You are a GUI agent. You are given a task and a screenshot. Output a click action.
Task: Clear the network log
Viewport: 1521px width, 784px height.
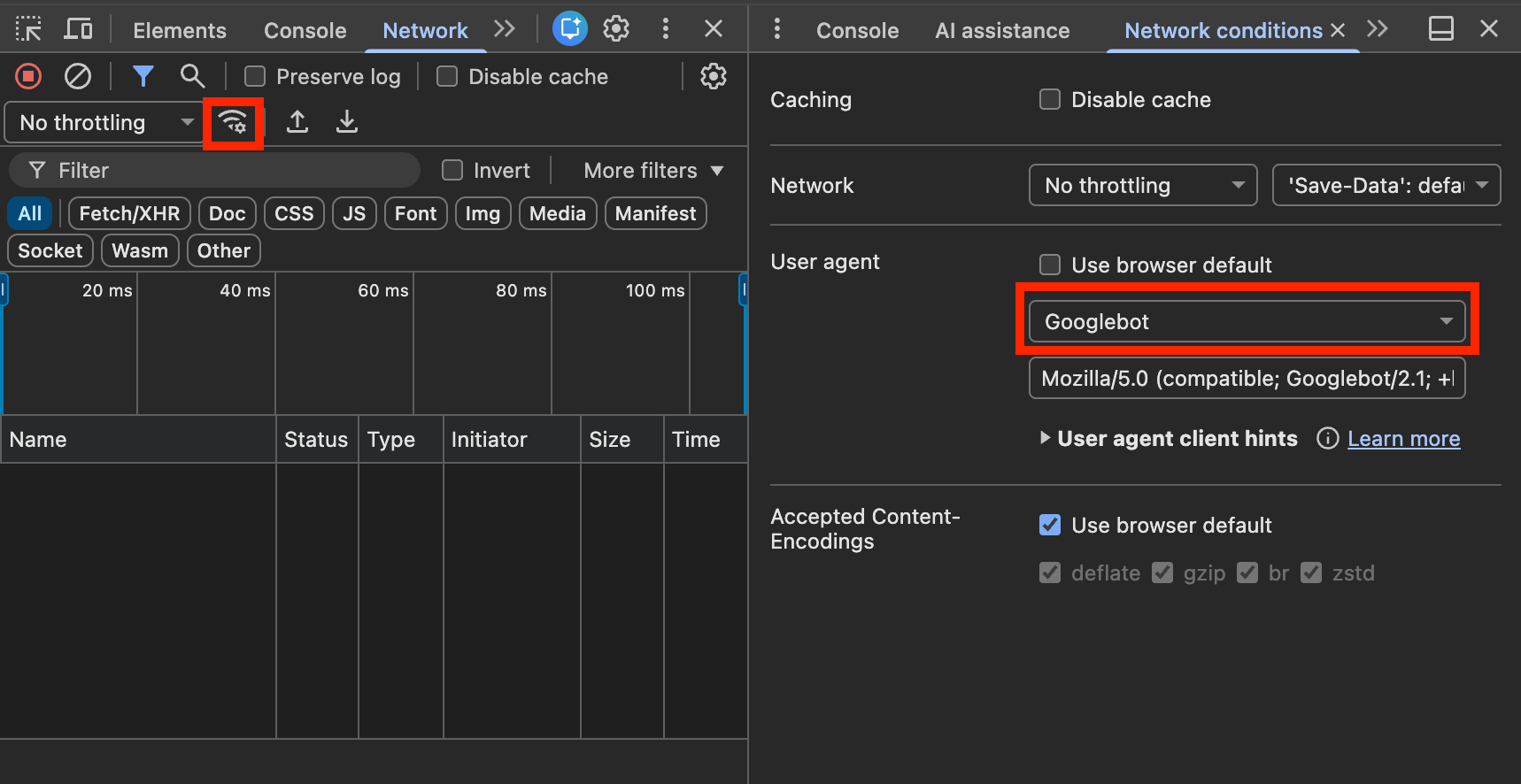point(78,77)
